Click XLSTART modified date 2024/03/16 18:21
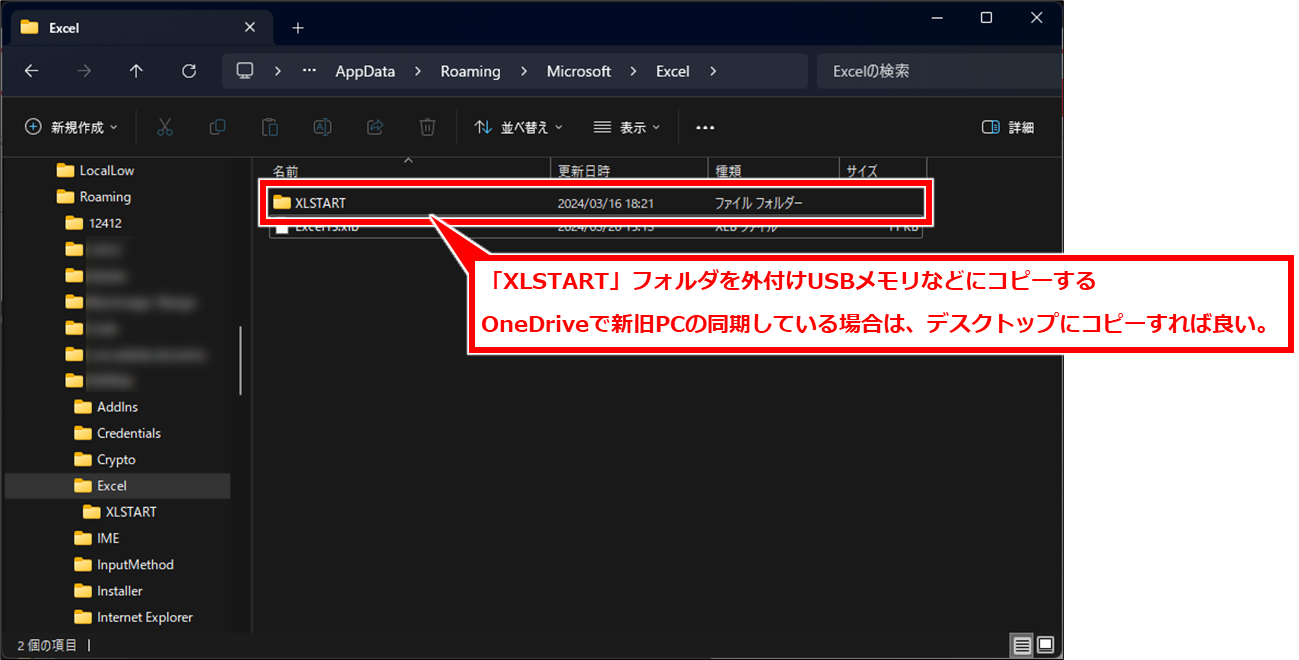1299x660 pixels. pyautogui.click(x=605, y=203)
